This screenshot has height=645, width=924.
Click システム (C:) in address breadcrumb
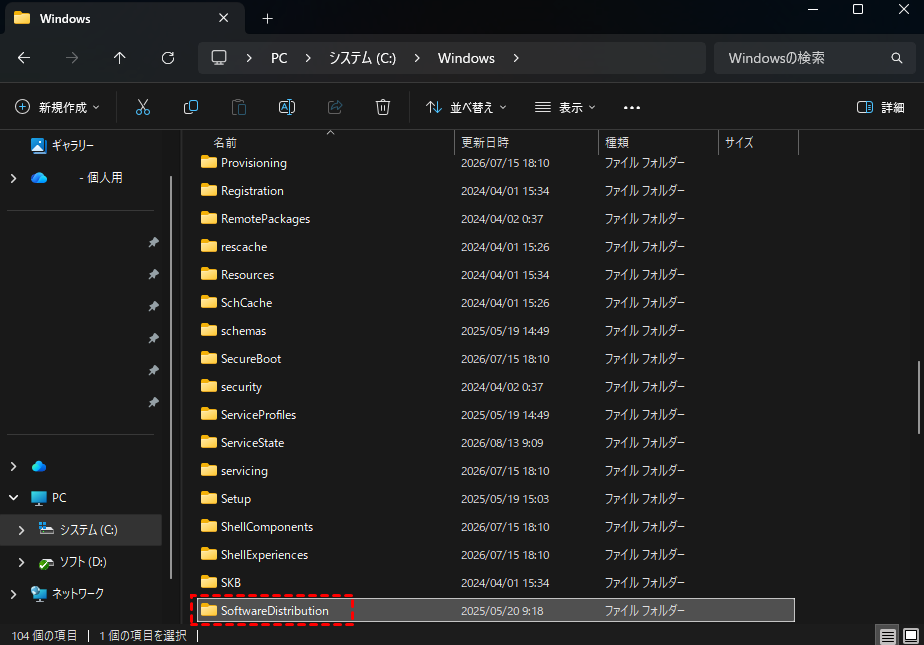362,58
